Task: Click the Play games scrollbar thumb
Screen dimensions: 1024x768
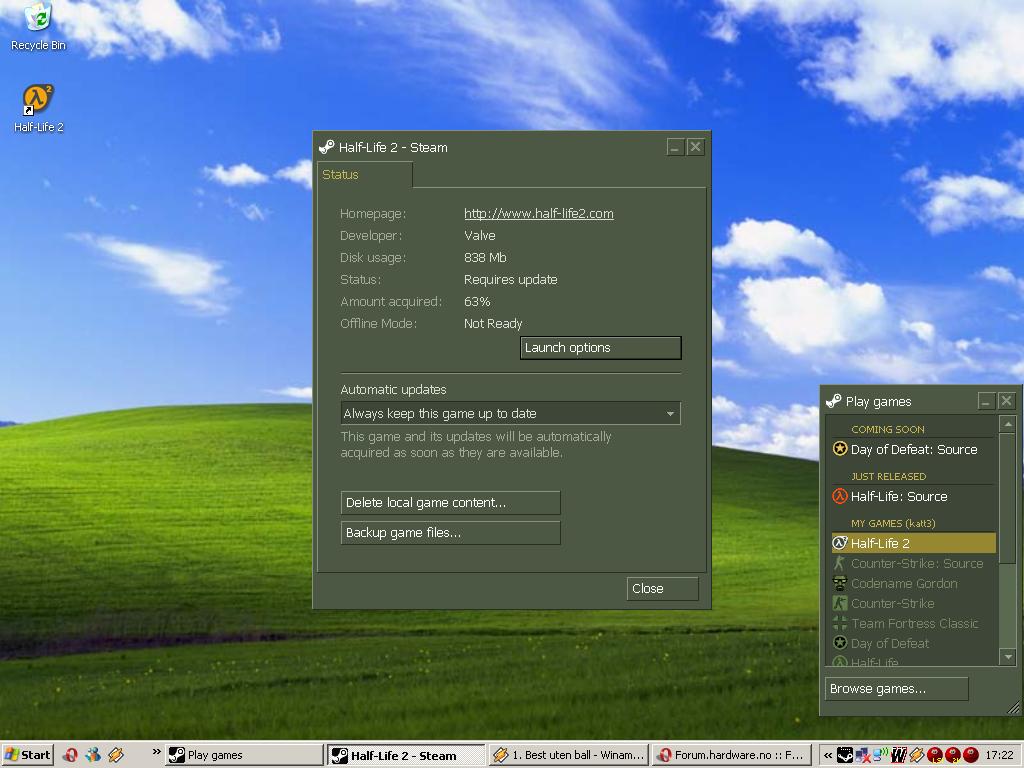Action: (x=1008, y=496)
